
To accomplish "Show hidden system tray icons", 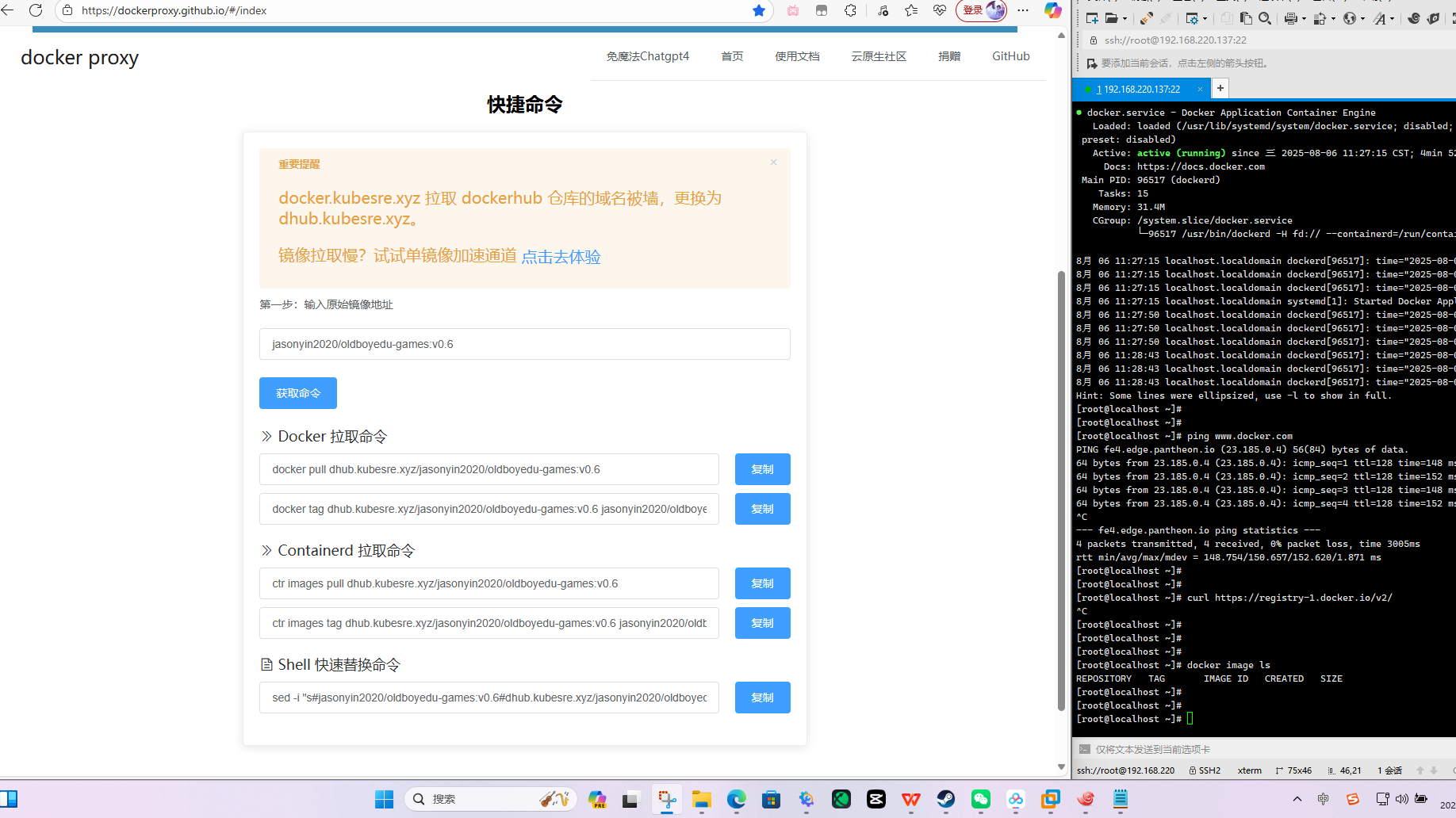I will click(x=1297, y=799).
